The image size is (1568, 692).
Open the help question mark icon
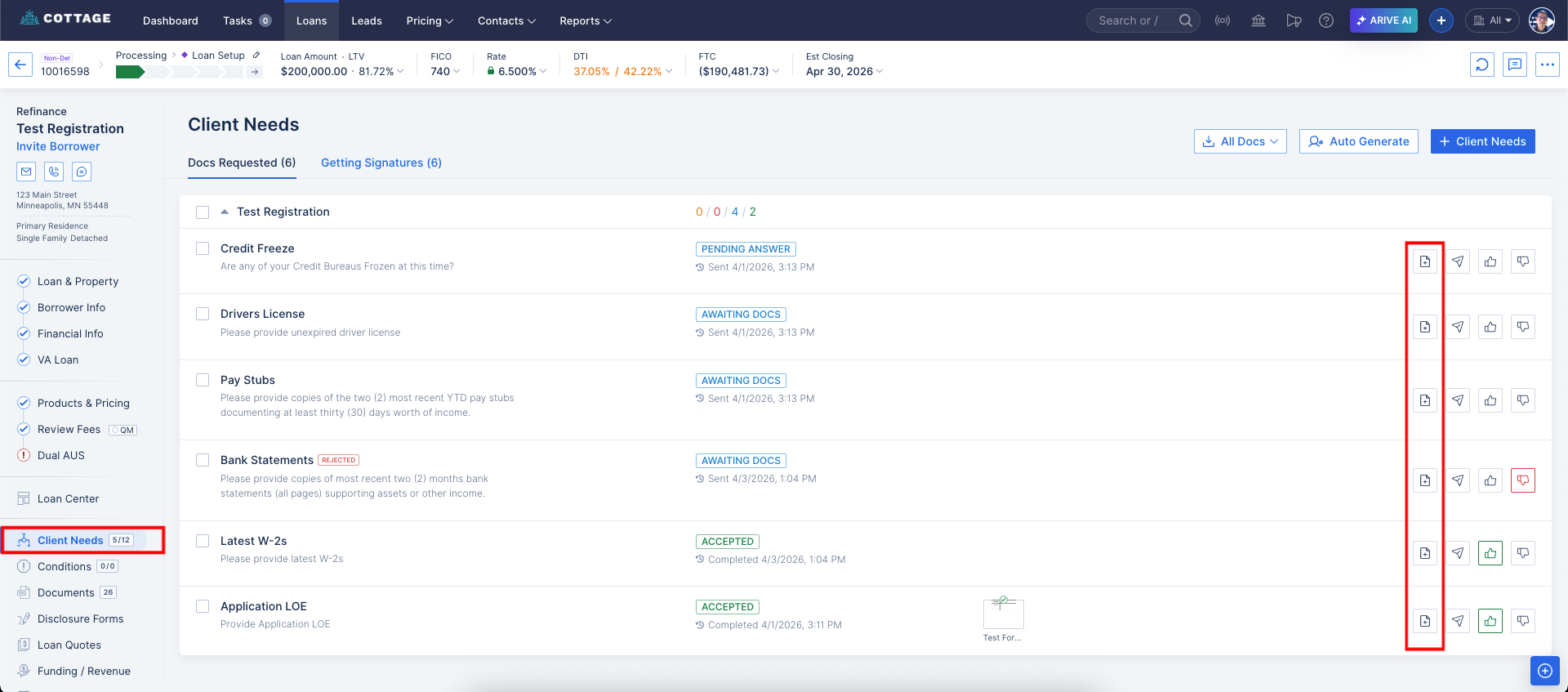[1326, 20]
